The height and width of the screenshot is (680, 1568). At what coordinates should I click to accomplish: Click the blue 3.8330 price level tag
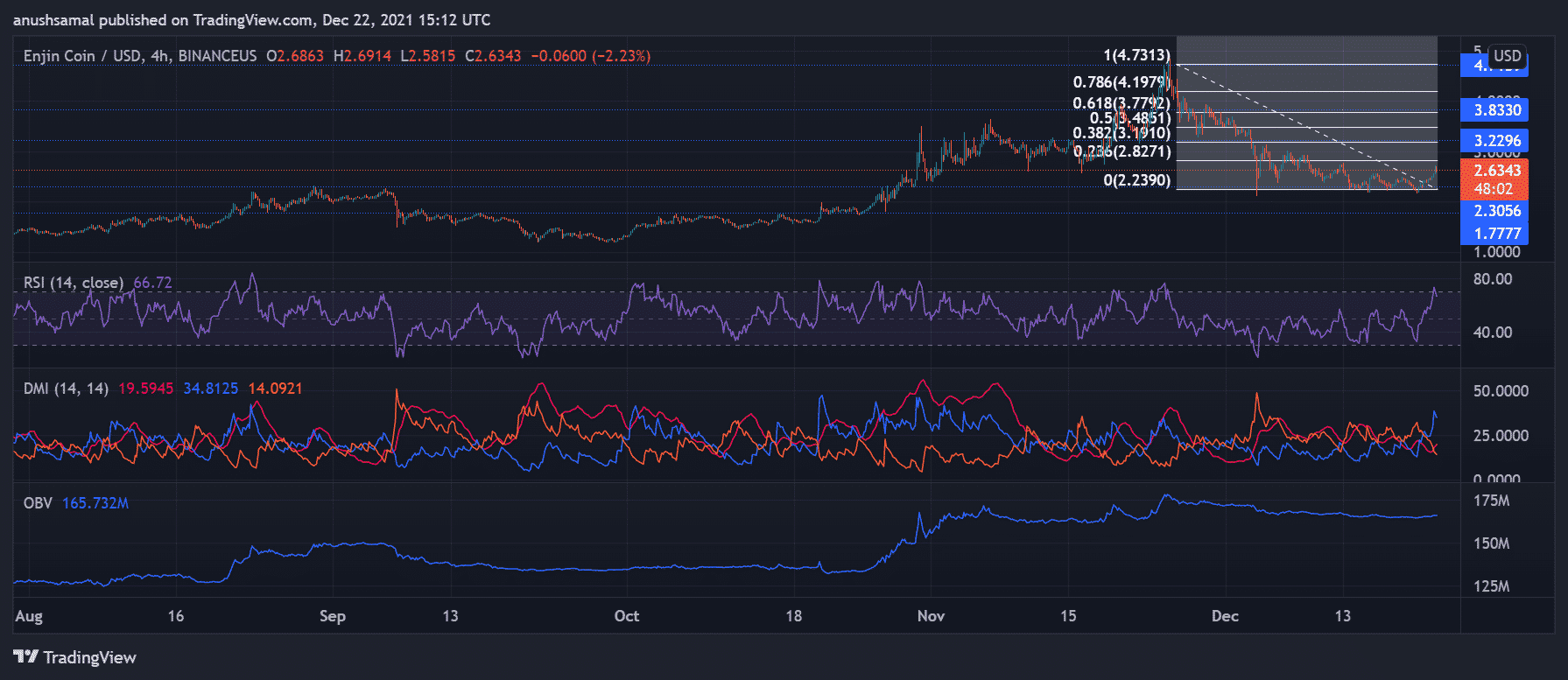click(1497, 110)
